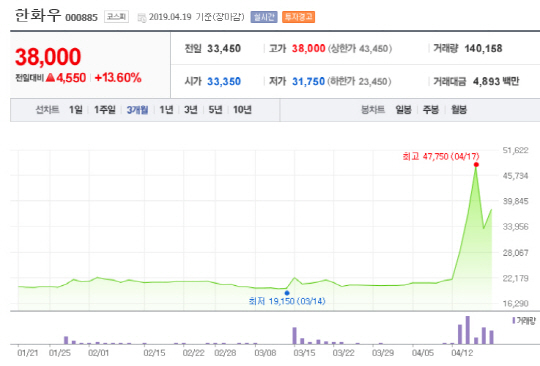Click the orange 투자경고 badge
This screenshot has width=540, height=366.
298,17
